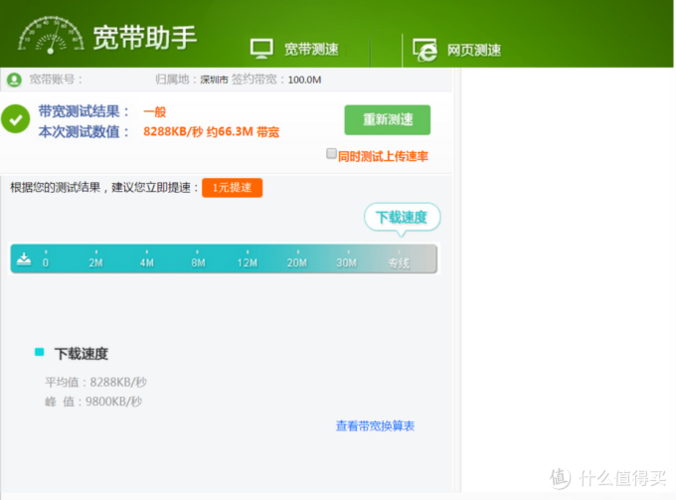Click the 30M mark on speed bar

point(347,262)
